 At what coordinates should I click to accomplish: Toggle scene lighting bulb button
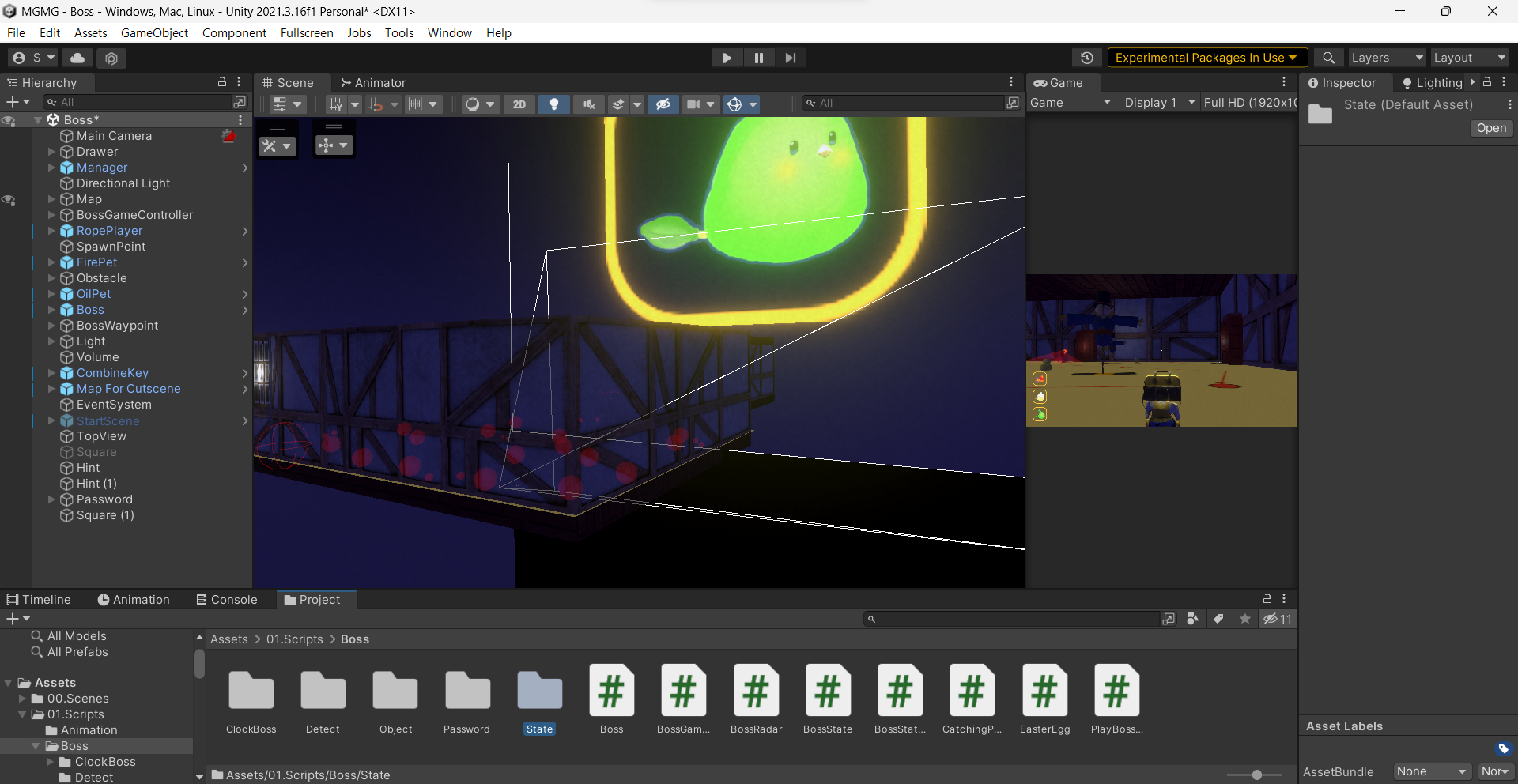[554, 104]
